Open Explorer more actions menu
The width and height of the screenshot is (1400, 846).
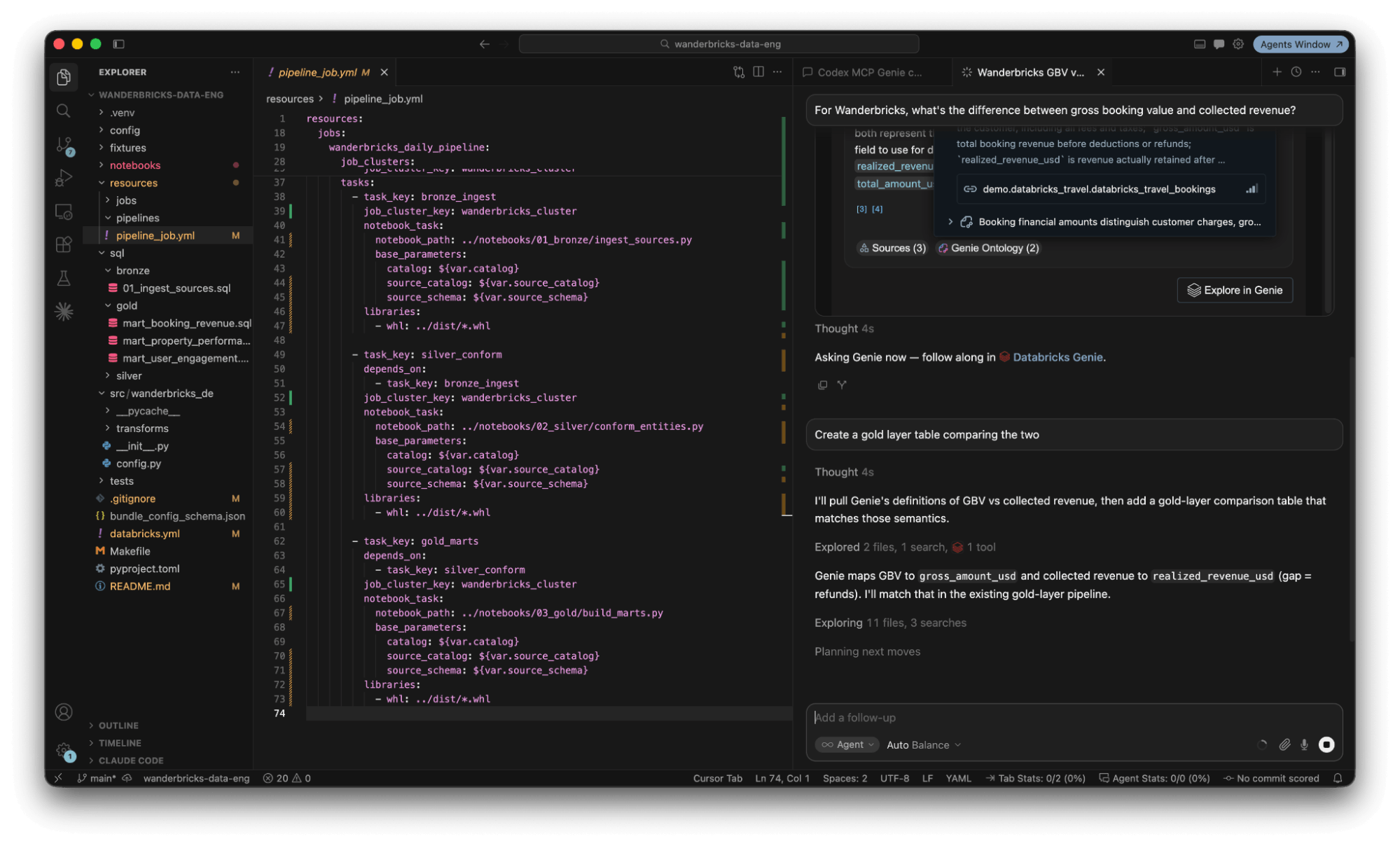point(235,72)
